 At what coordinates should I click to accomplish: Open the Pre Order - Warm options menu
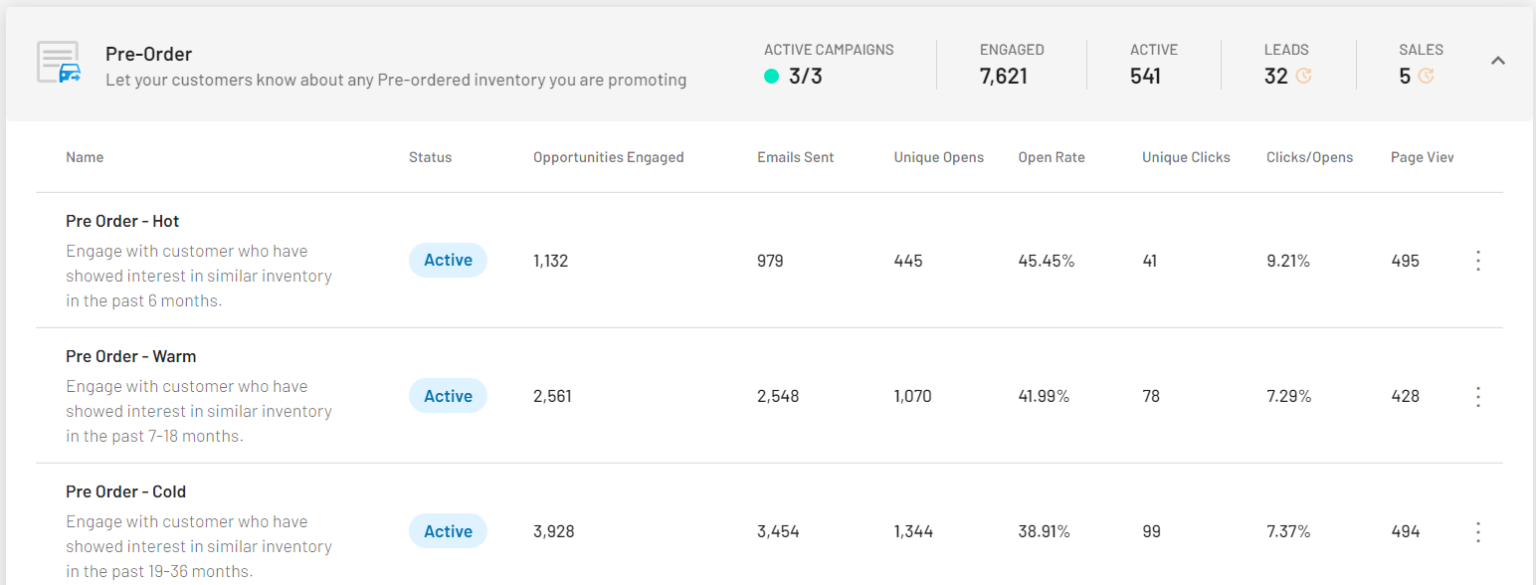click(1478, 397)
